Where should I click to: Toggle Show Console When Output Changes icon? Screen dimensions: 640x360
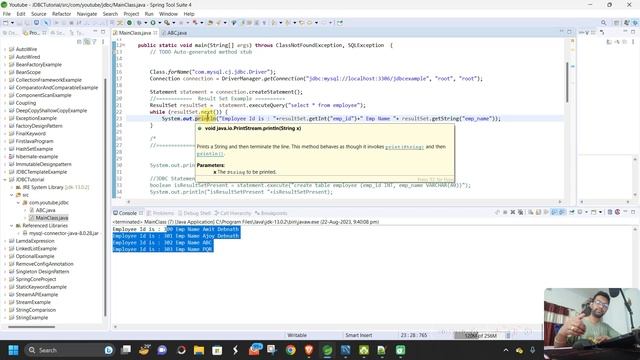554,212
